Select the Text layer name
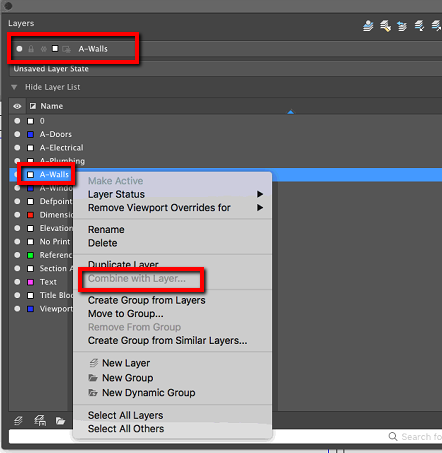Image resolution: width=442 pixels, height=453 pixels. (x=48, y=282)
